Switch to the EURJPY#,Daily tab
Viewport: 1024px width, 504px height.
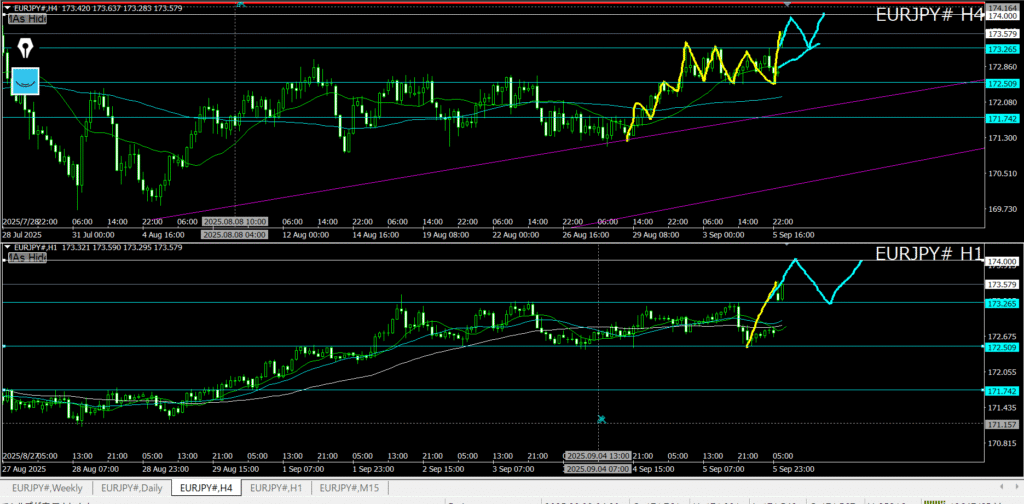click(x=132, y=487)
